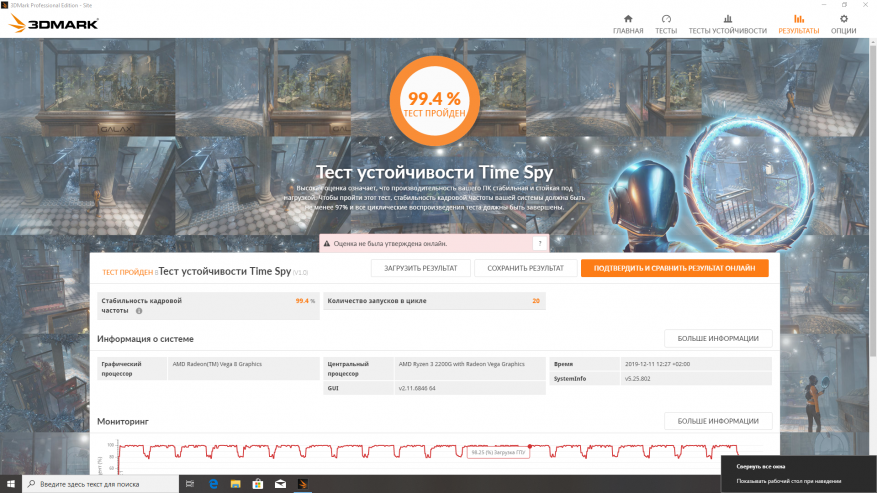Image resolution: width=877 pixels, height=493 pixels.
Task: Switch to the ТЕСТЫ tab
Action: [x=666, y=24]
